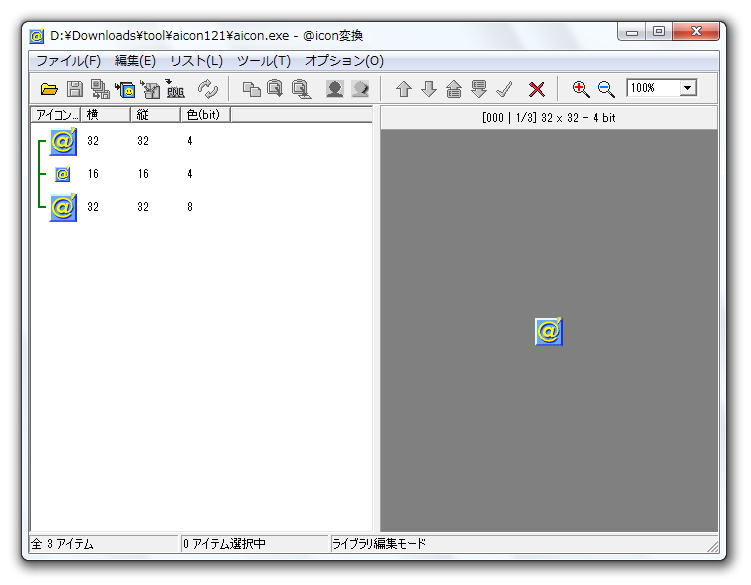Viewport: 751px width, 585px height.
Task: Click the open file folder icon
Action: (49, 89)
